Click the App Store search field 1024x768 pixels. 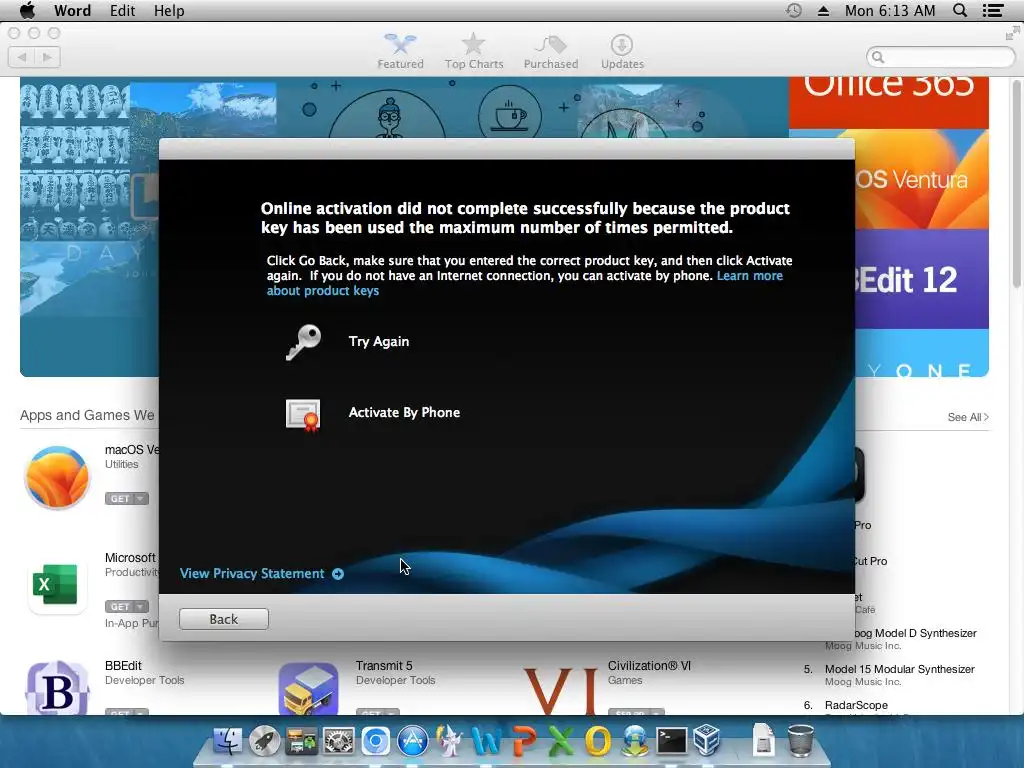click(941, 57)
